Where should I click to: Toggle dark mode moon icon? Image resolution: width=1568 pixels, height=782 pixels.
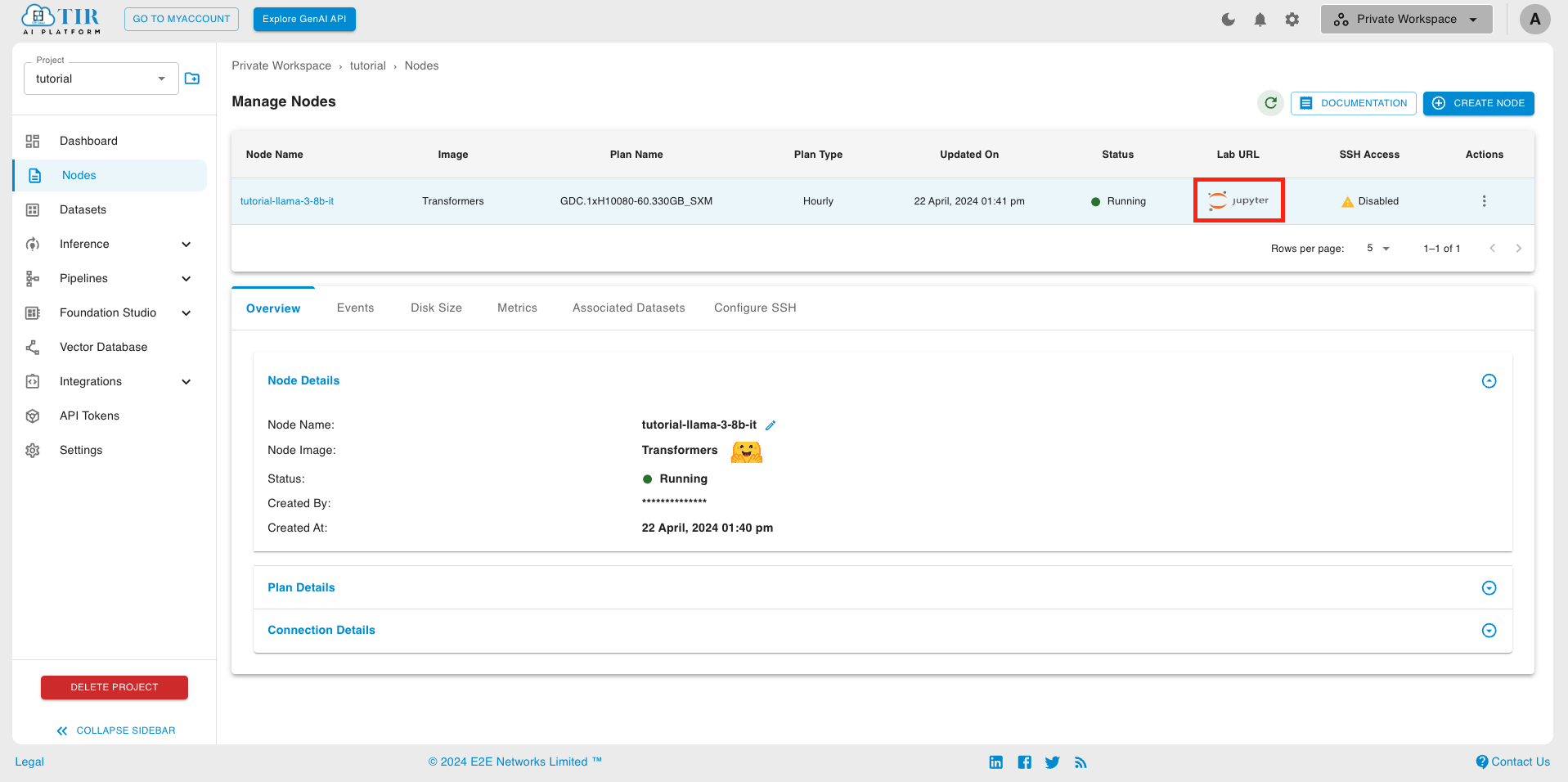pyautogui.click(x=1228, y=20)
